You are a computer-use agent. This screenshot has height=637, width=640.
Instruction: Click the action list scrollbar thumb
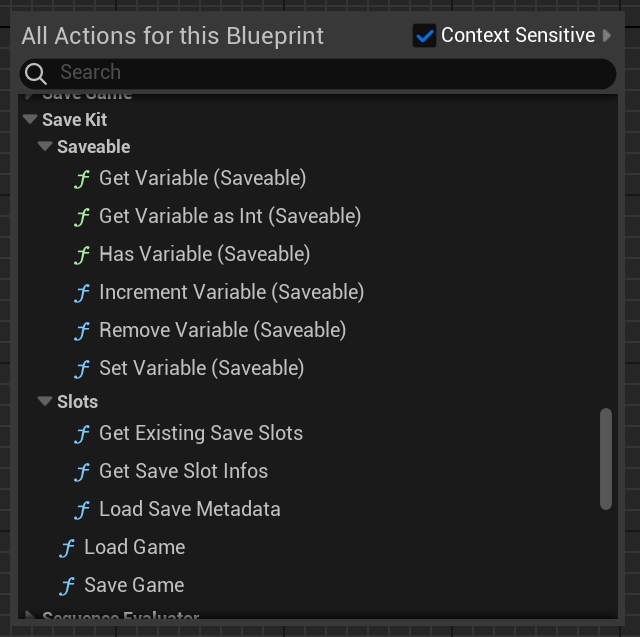coord(606,459)
